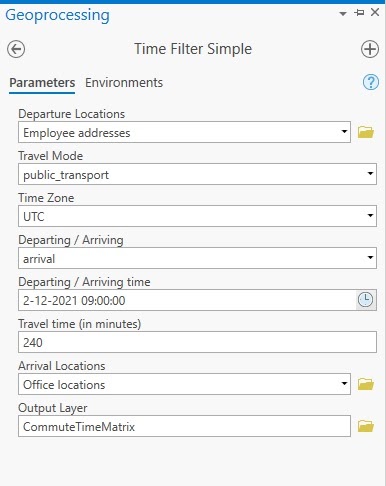Click the Geoprocessing pane title
Viewport: 386px width, 486px height.
pos(57,15)
